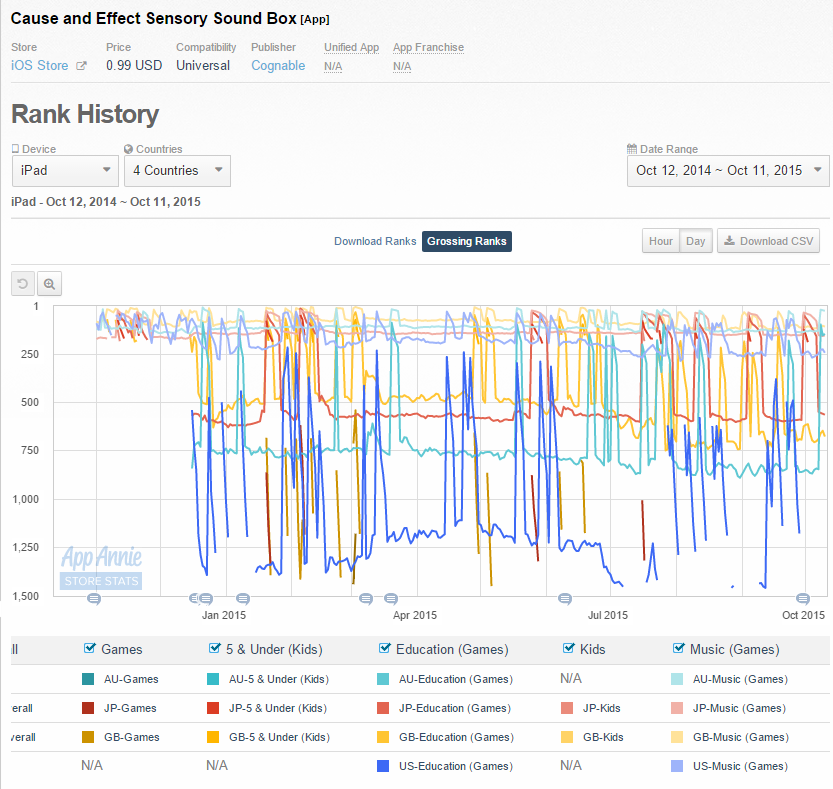Viewport: 833px width, 789px height.
Task: Click the App Franchise N/A link
Action: [x=402, y=66]
